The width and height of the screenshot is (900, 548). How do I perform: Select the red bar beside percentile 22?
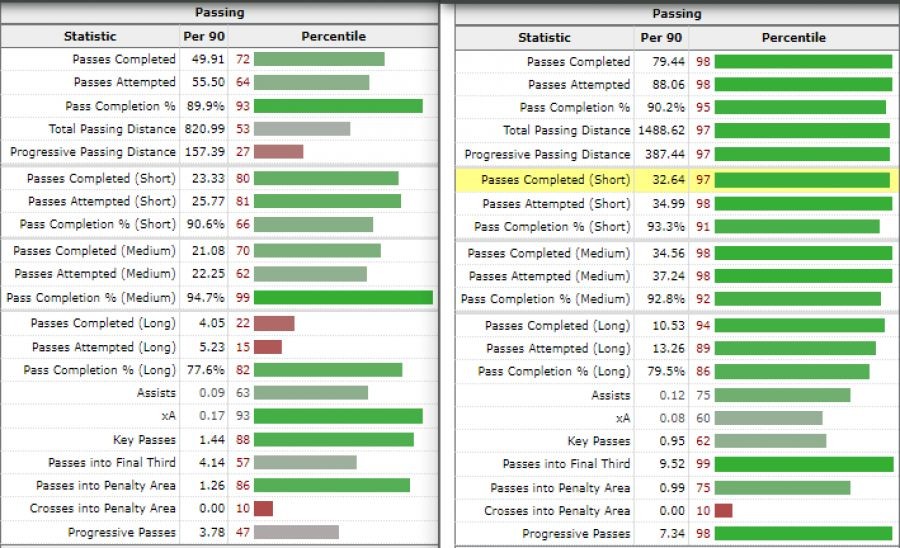[x=274, y=324]
